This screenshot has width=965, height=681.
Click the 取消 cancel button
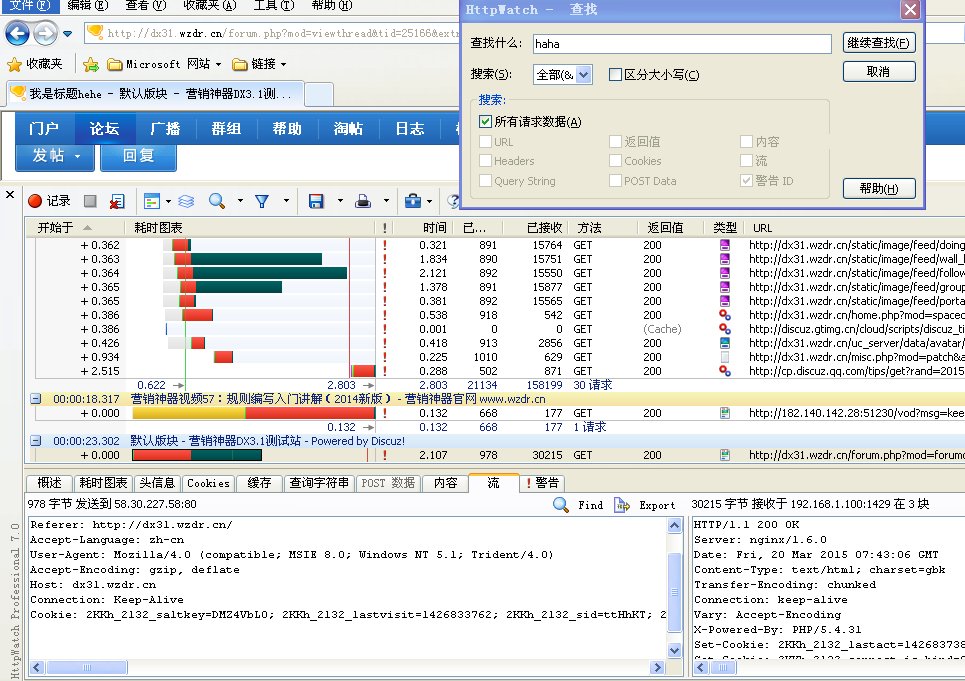(879, 72)
